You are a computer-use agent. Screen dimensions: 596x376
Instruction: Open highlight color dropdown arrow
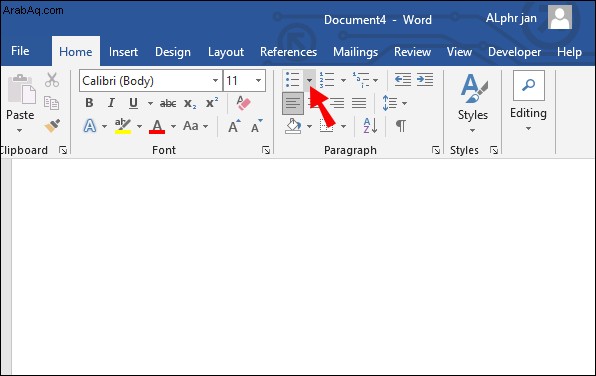[139, 126]
